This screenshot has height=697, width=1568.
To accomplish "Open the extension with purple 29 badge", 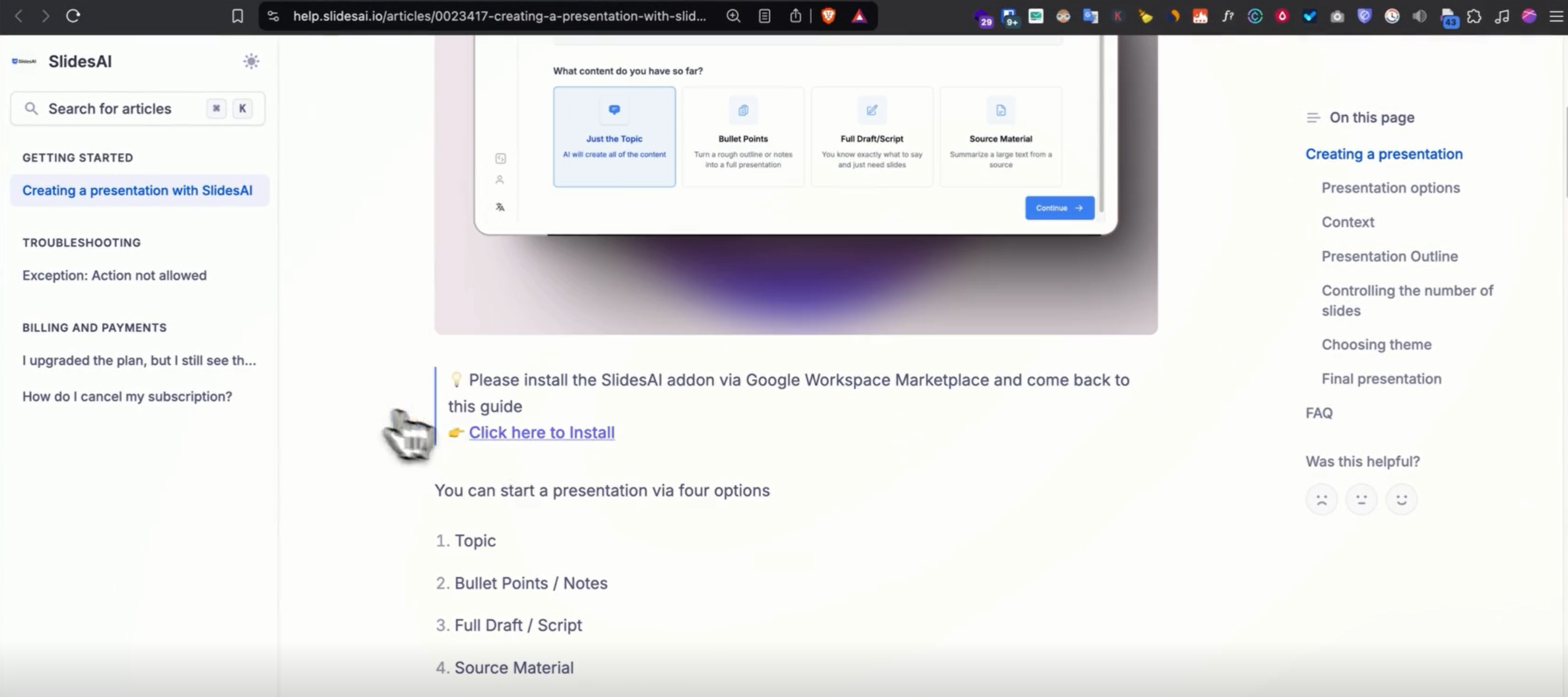I will point(983,17).
